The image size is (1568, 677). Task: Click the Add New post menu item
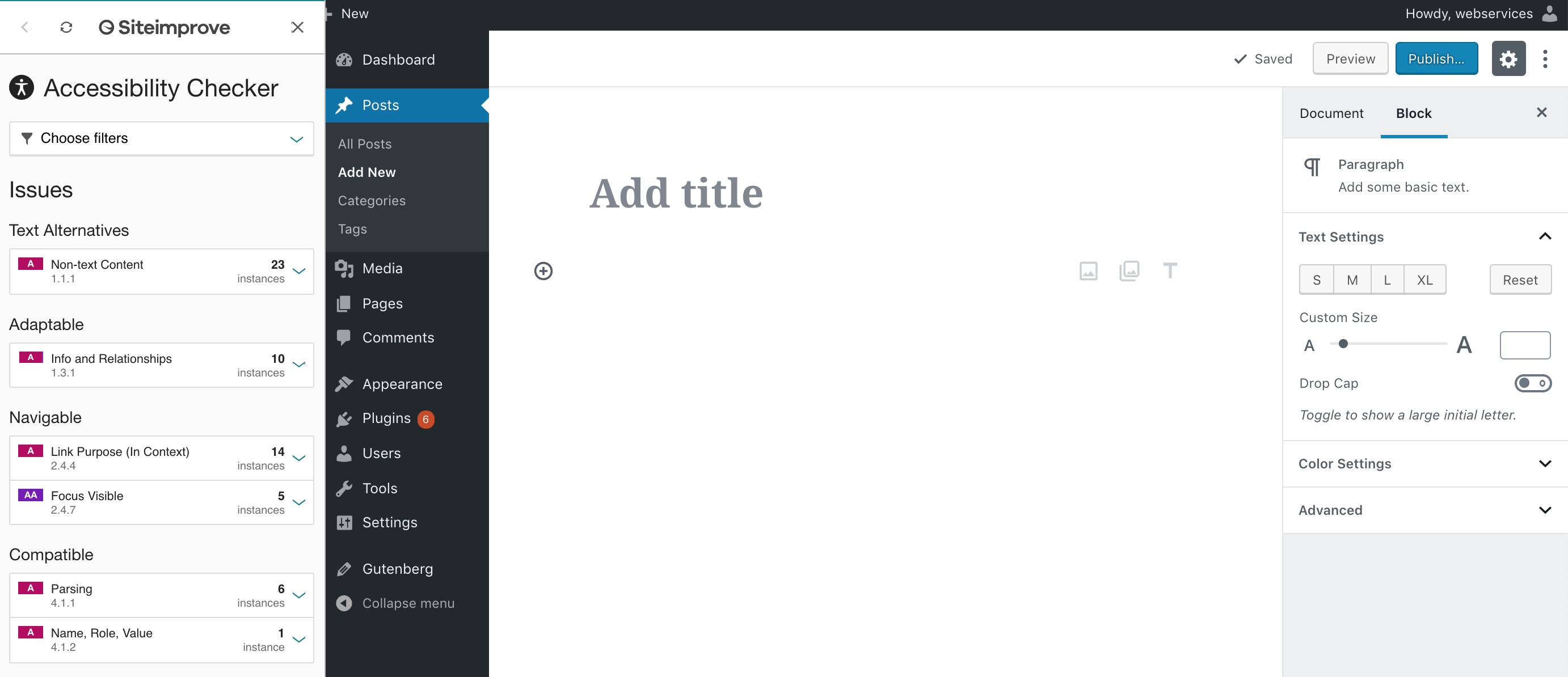[366, 171]
